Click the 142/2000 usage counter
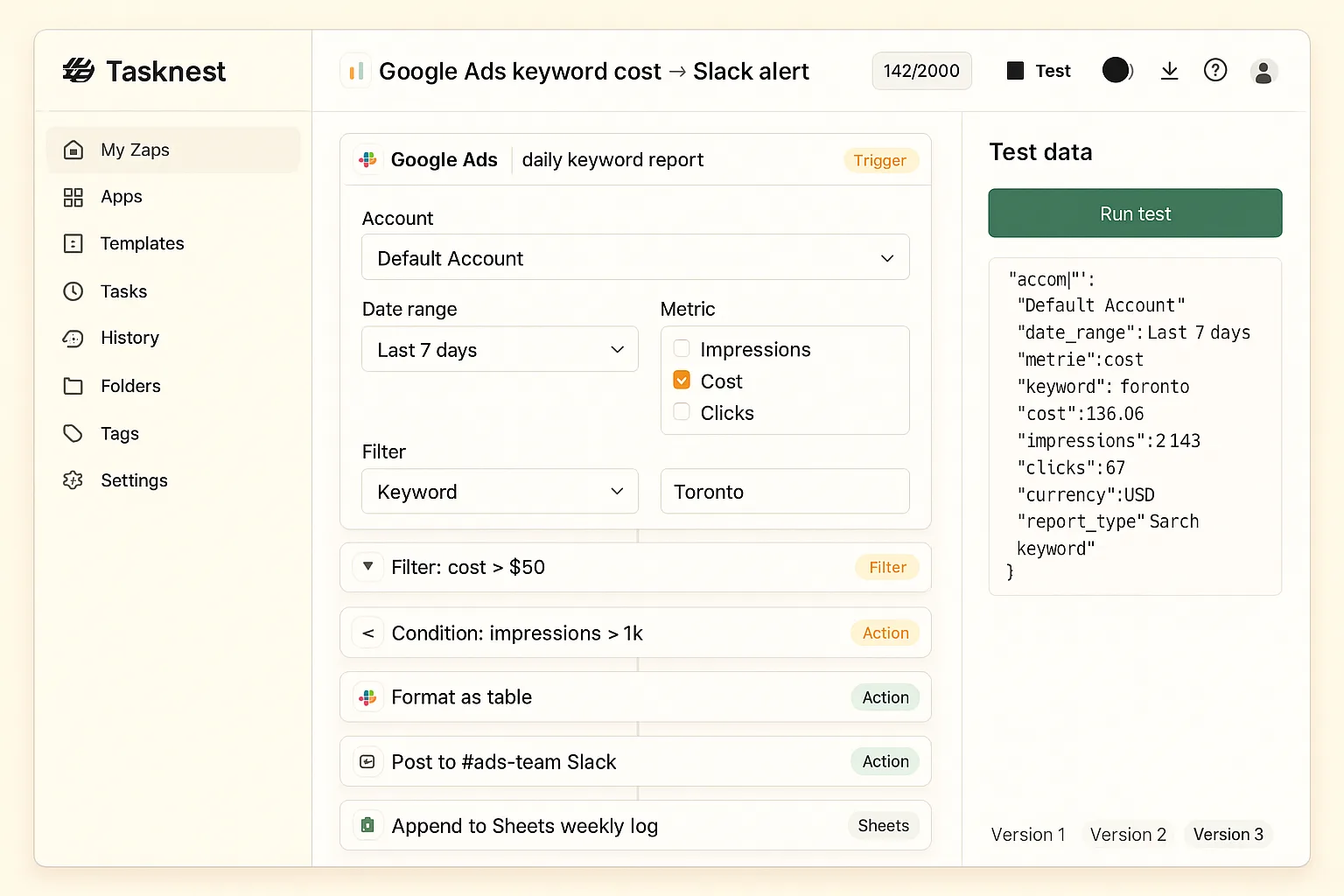1344x896 pixels. (921, 71)
